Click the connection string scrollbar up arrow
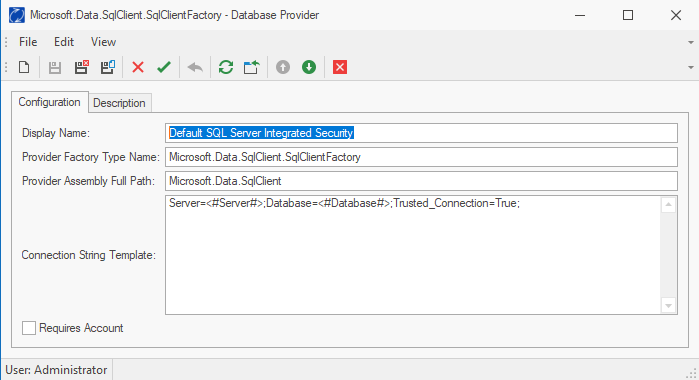Viewport: 699px width, 380px height. tap(668, 205)
